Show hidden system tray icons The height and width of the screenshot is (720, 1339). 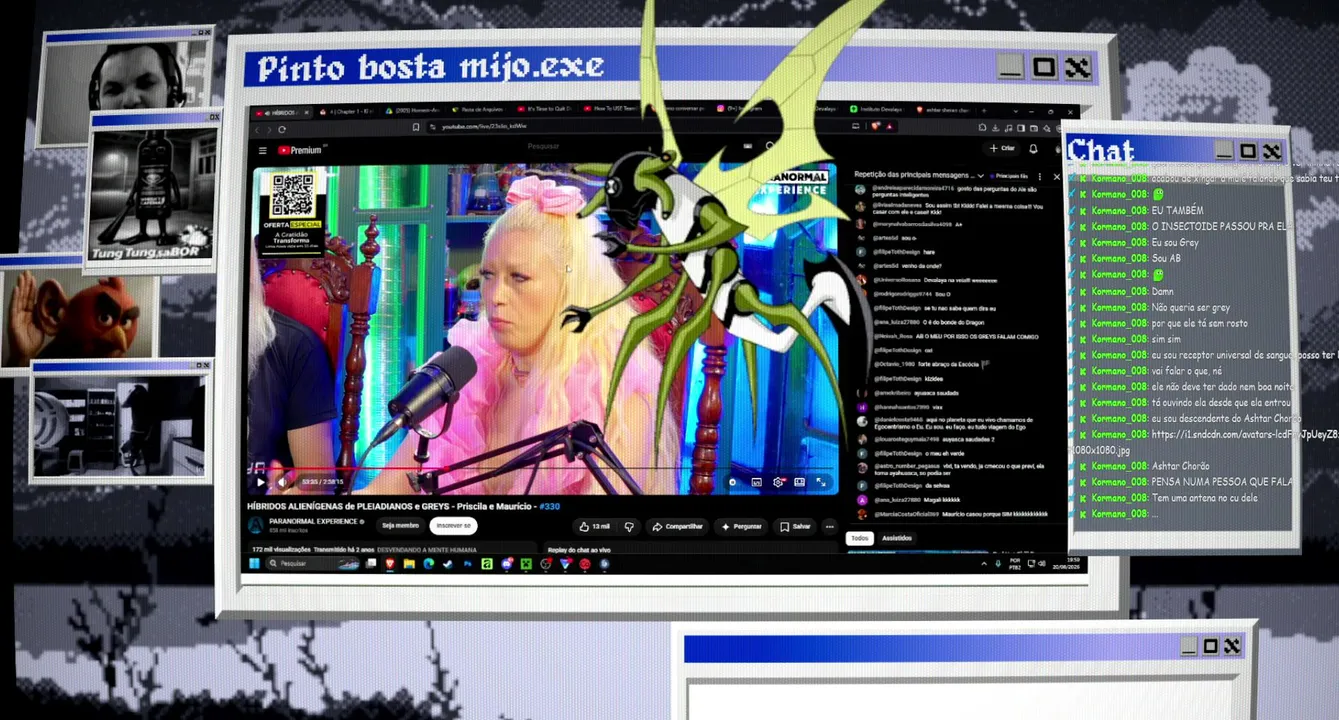pyautogui.click(x=984, y=564)
